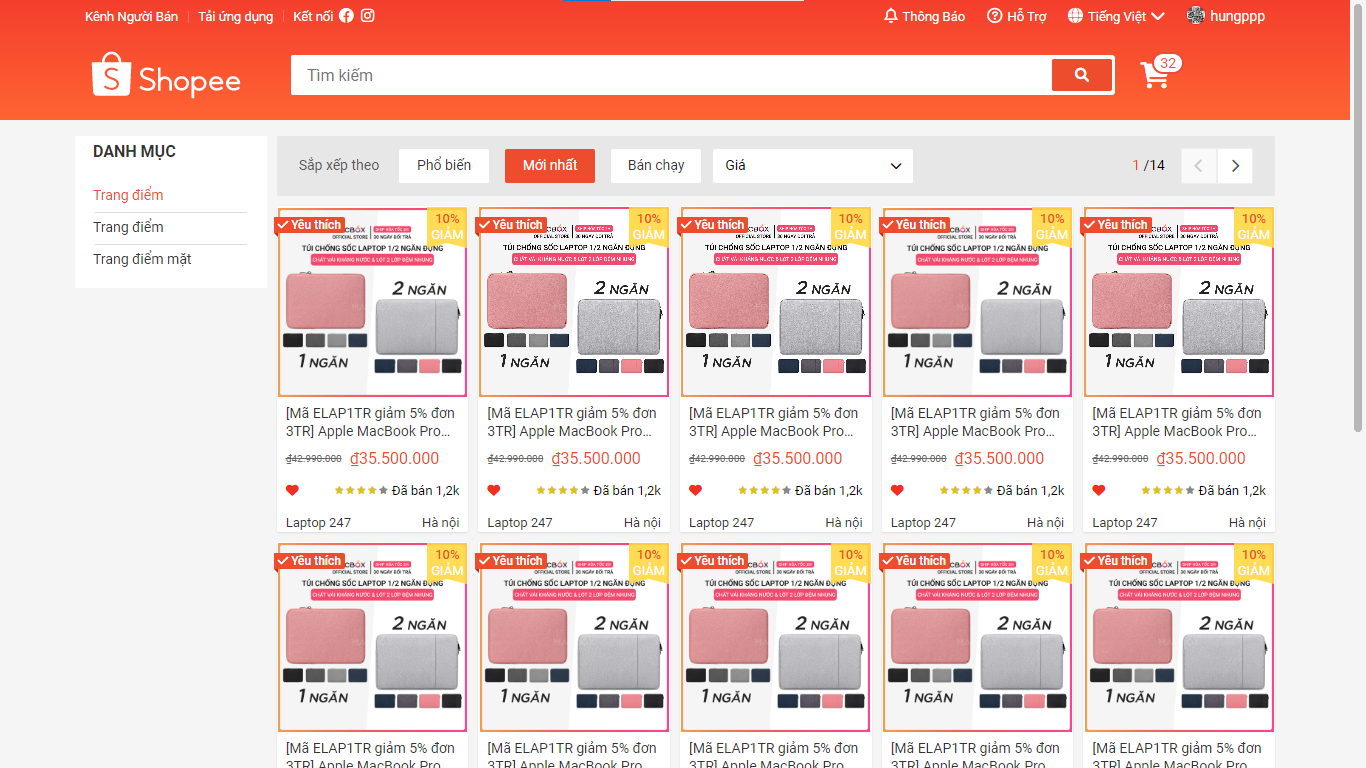
Task: Open the Tải ứng dụng link
Action: coord(236,15)
